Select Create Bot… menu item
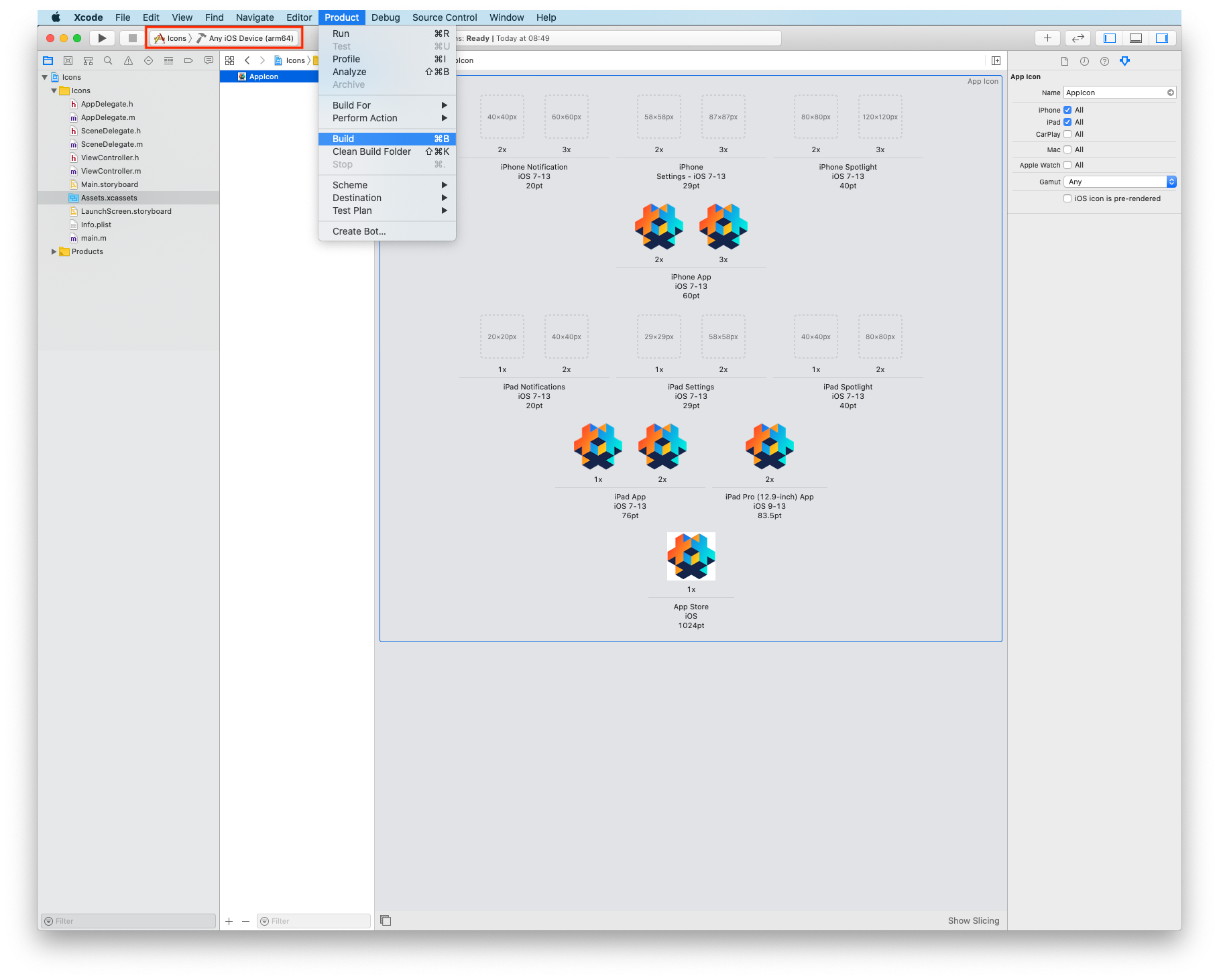 coord(387,231)
